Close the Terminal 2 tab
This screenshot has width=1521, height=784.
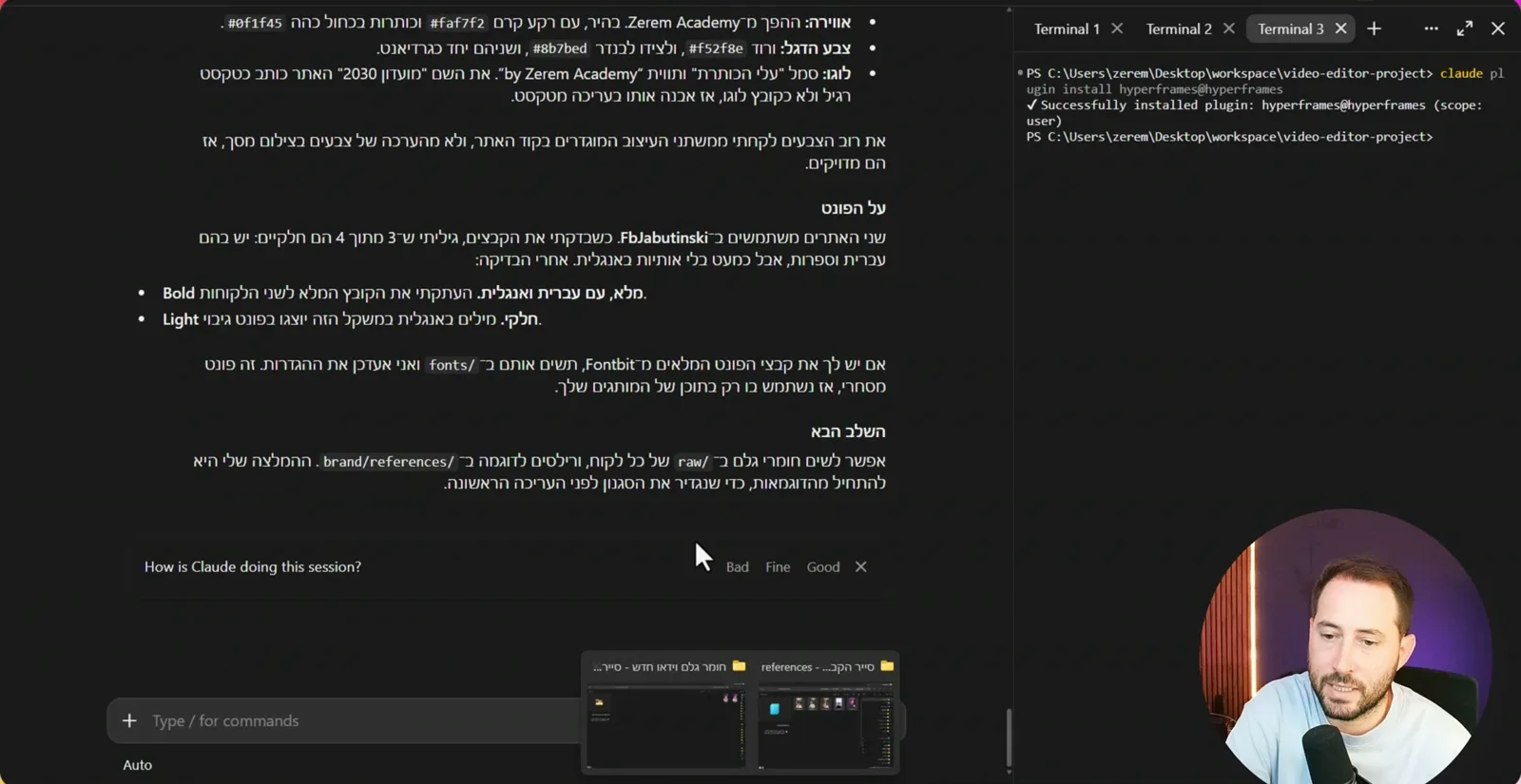[1229, 29]
